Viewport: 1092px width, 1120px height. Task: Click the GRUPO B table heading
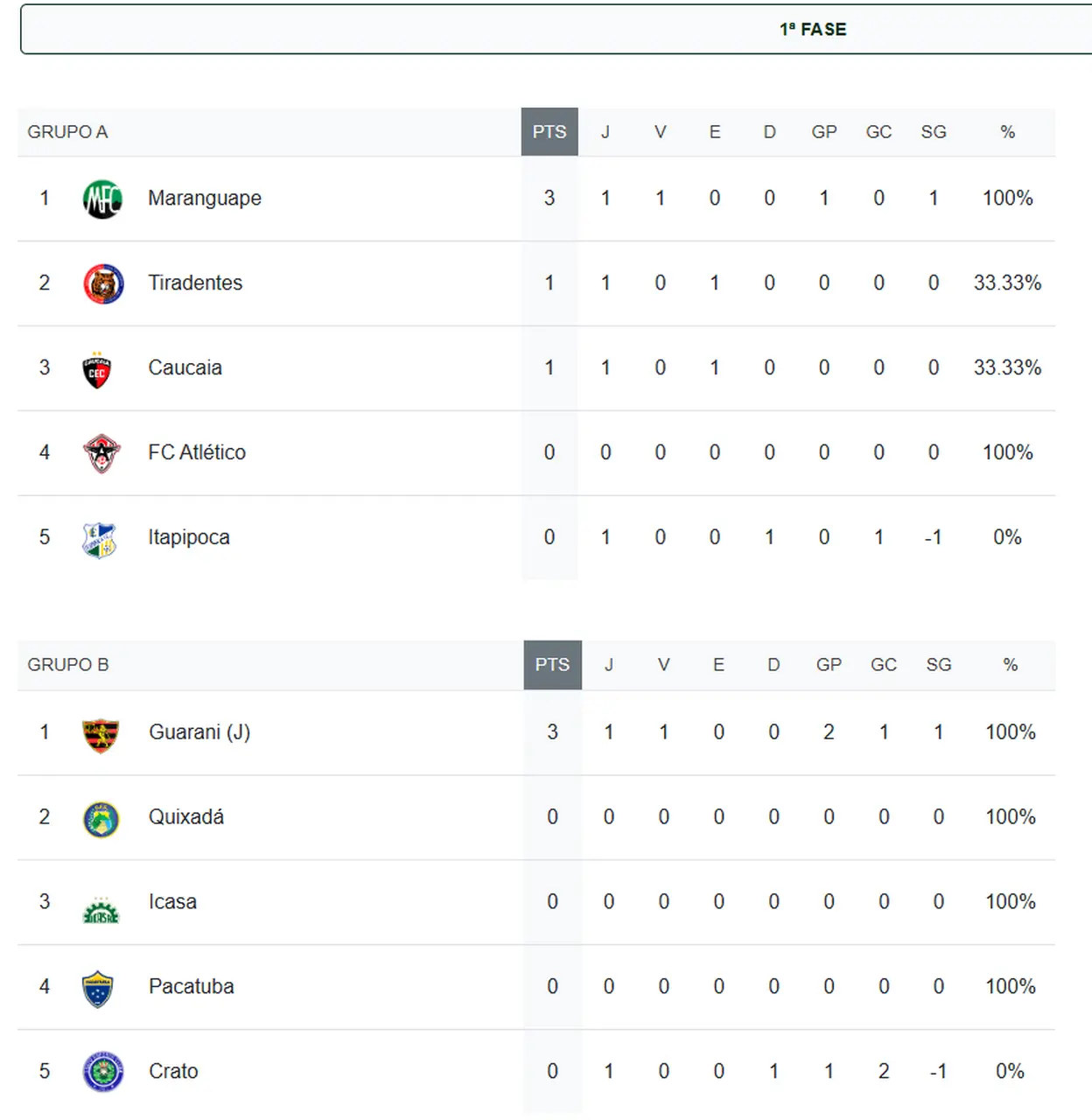coord(68,665)
